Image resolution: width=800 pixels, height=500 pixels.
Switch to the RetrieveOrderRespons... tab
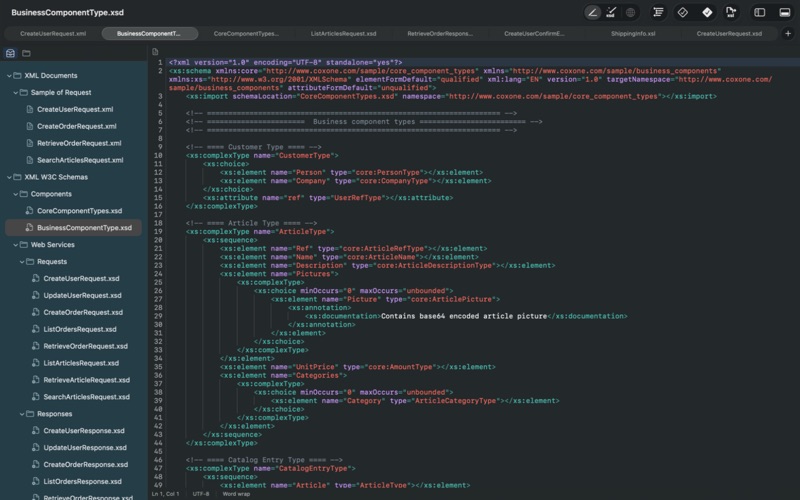440,34
